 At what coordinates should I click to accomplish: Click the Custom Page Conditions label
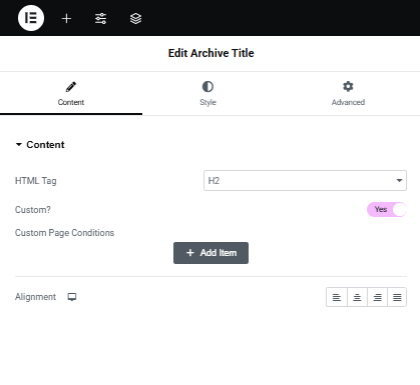tap(65, 233)
